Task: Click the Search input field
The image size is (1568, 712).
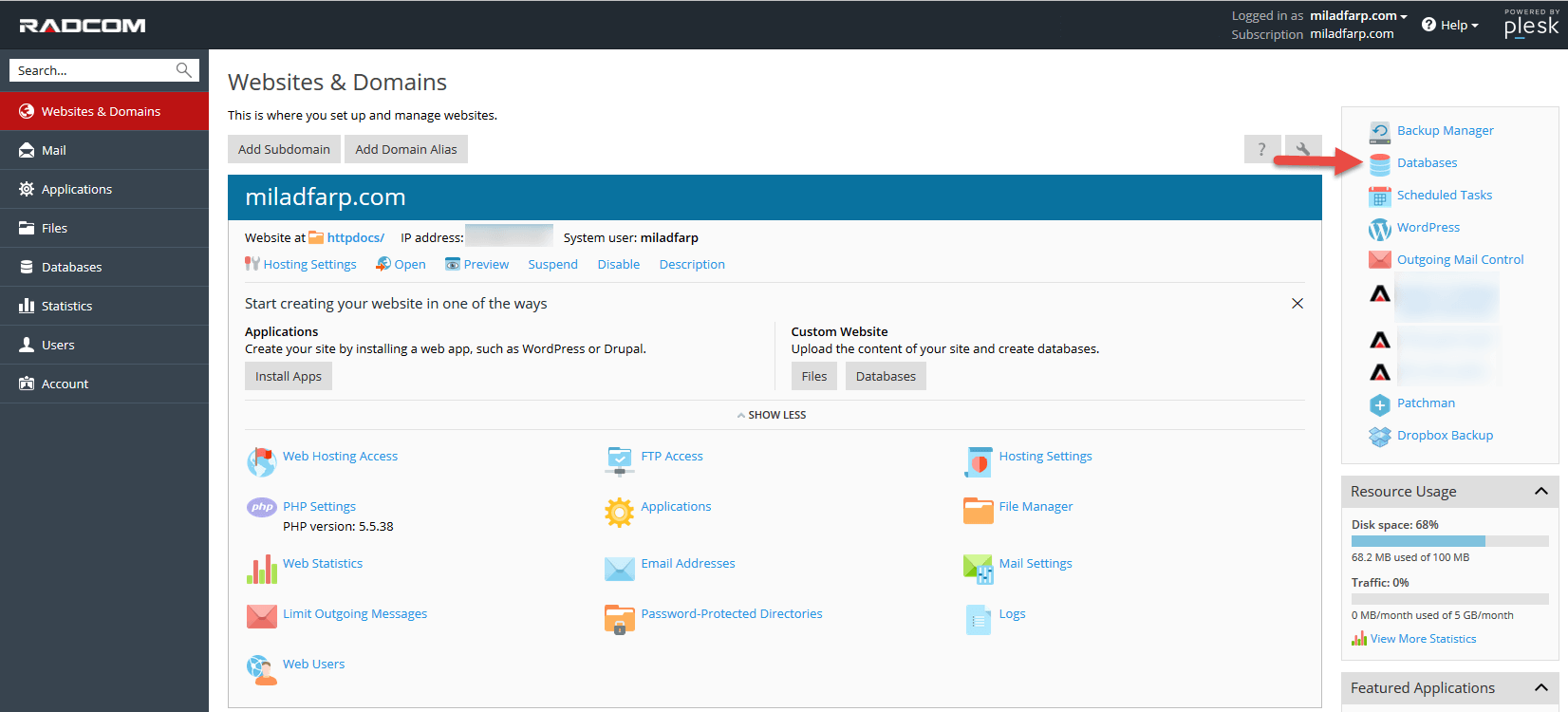Action: point(93,70)
